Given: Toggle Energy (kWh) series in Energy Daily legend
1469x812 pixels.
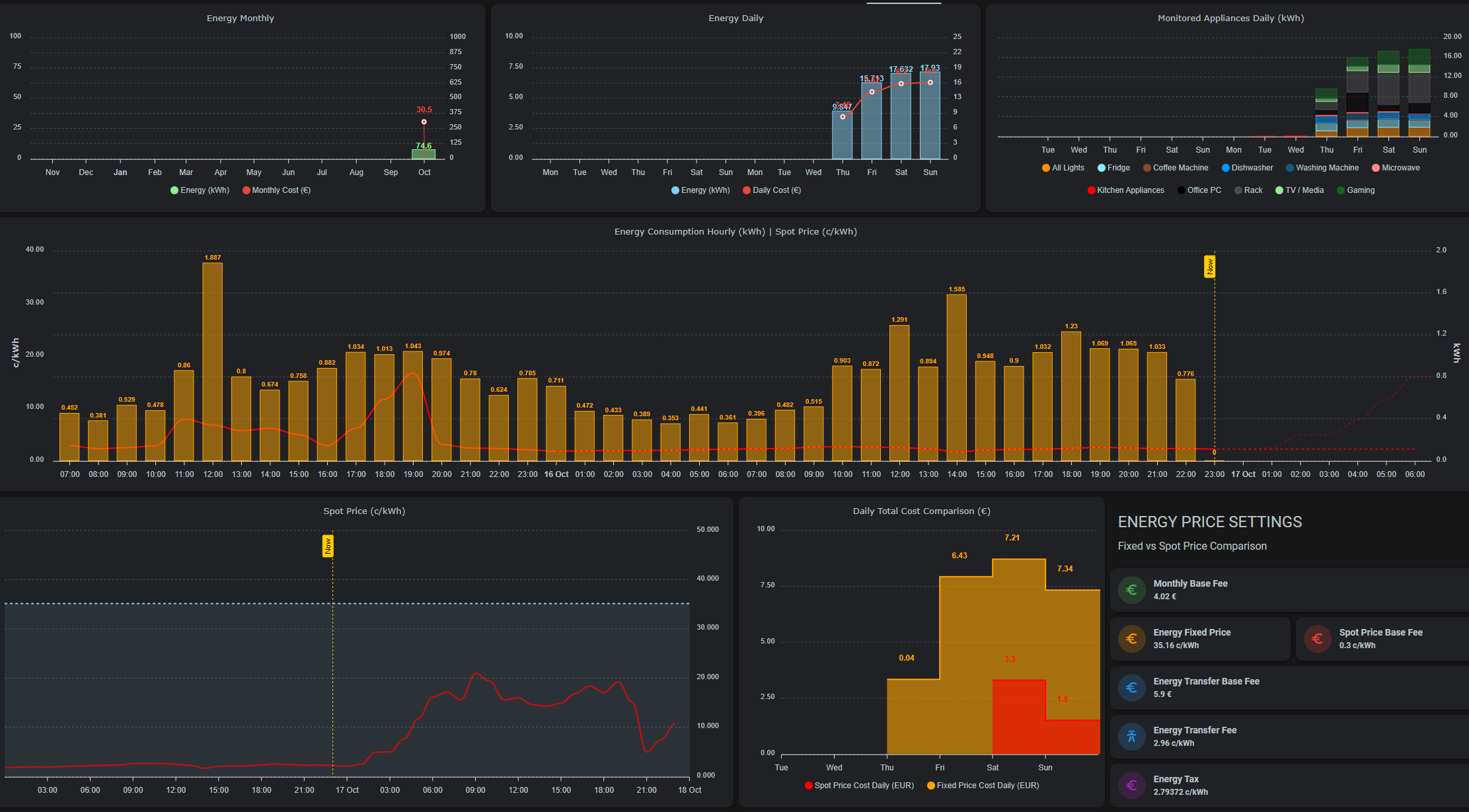Looking at the screenshot, I should (x=700, y=190).
